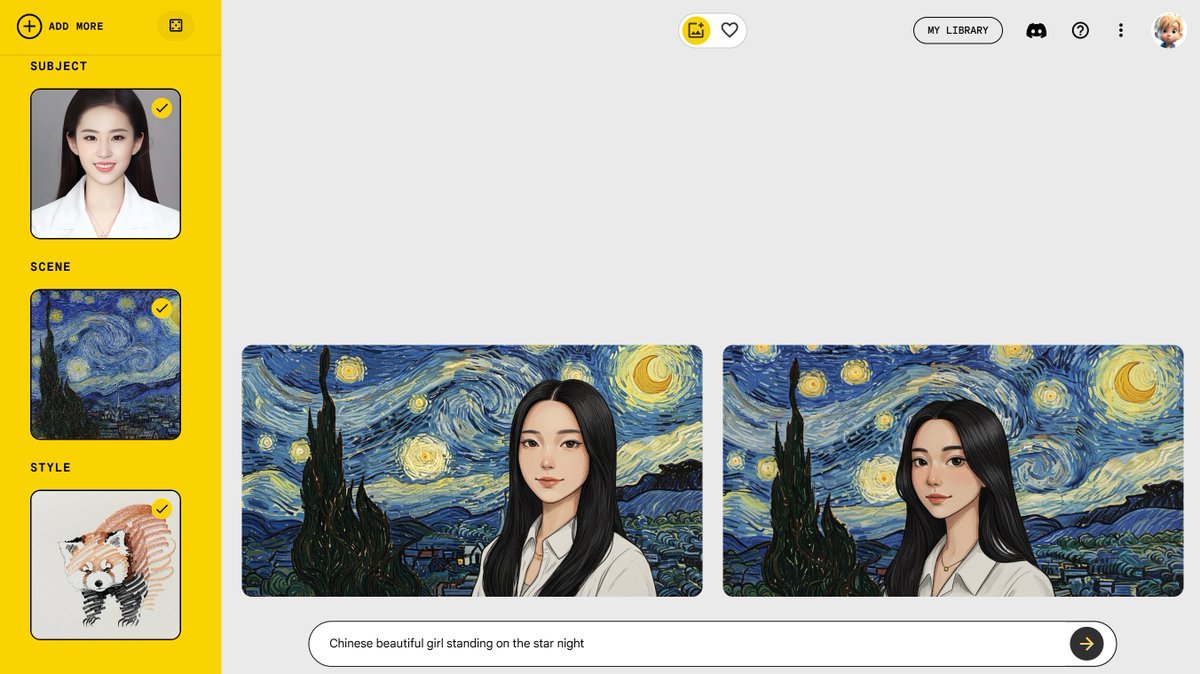
Task: Open the Discord link icon
Action: pyautogui.click(x=1037, y=30)
